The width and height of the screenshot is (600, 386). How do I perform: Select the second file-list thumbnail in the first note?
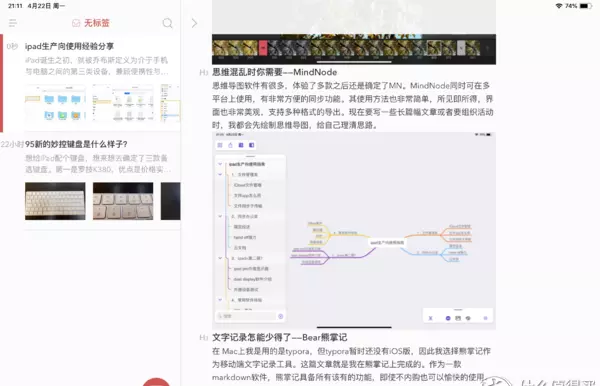123,103
